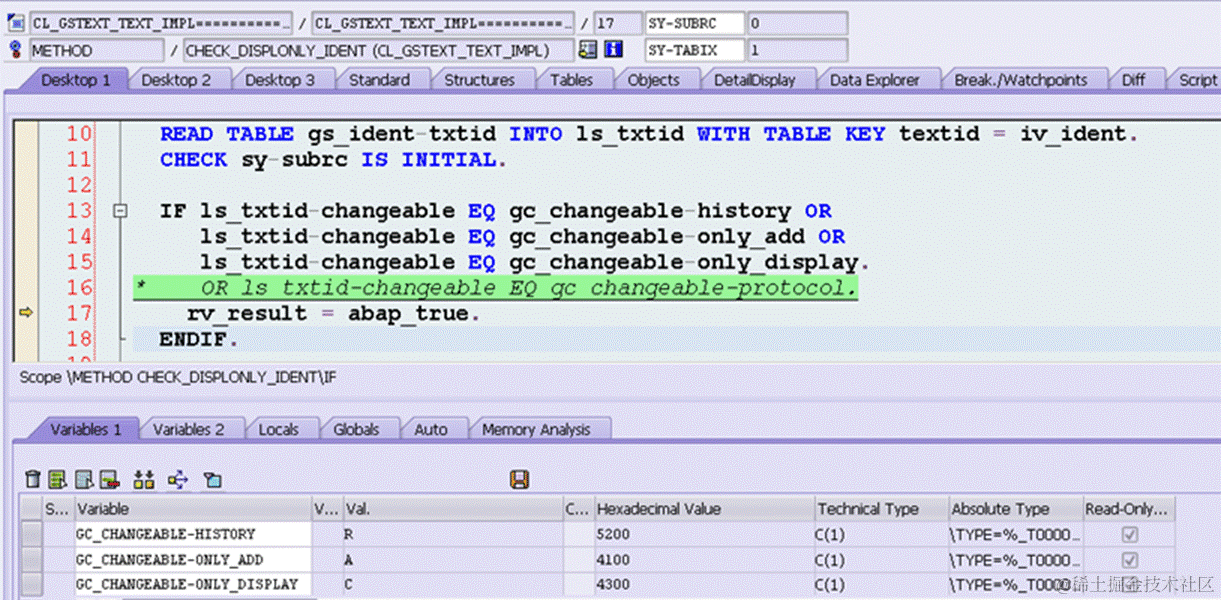The height and width of the screenshot is (600, 1221).
Task: Open the Break./Watchpoints tab
Action: [x=1021, y=80]
